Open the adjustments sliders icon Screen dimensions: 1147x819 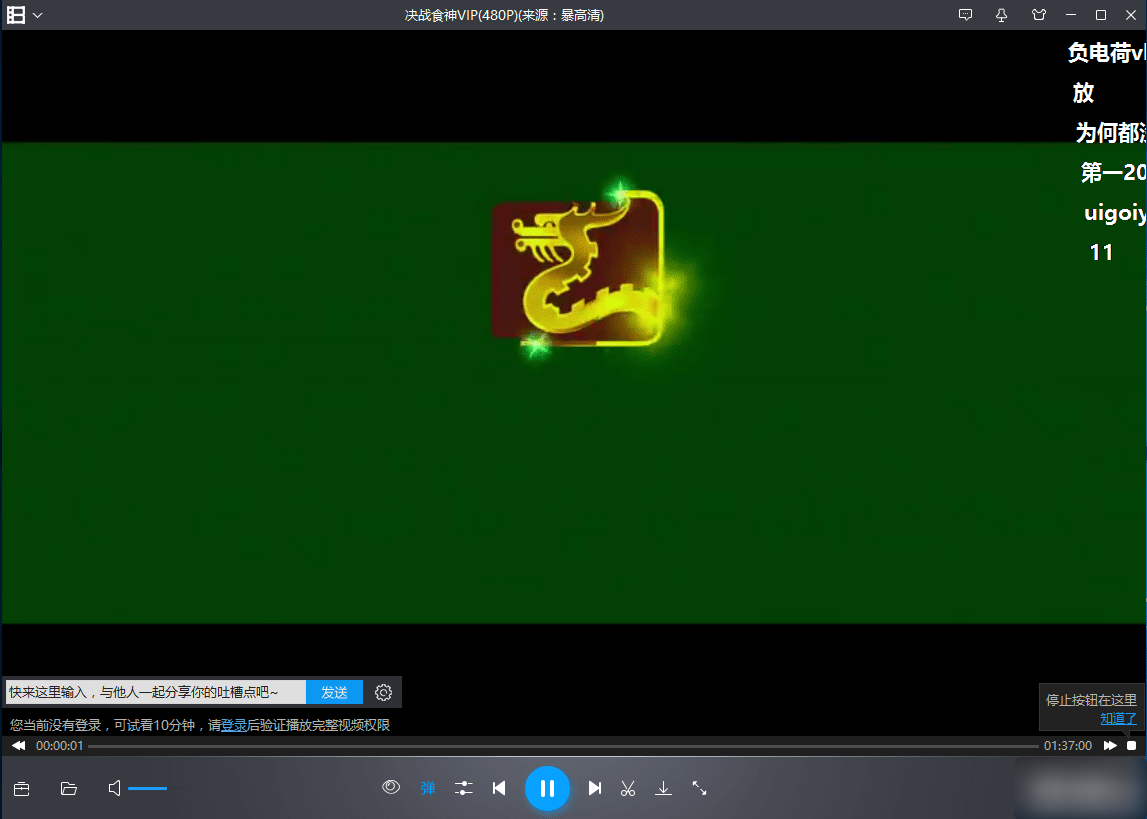click(464, 788)
